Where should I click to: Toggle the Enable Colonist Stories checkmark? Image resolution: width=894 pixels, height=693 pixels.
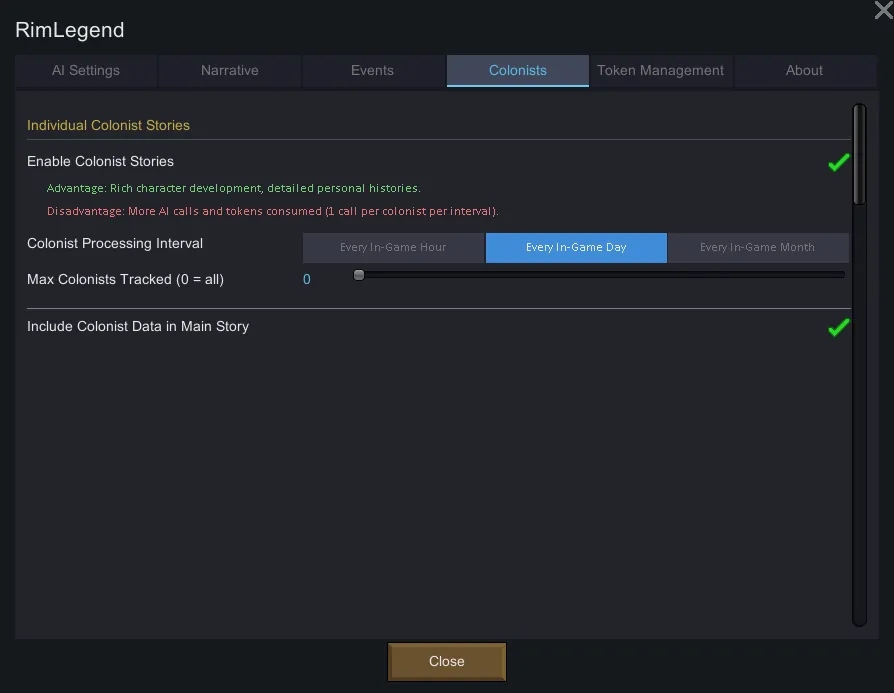click(838, 162)
